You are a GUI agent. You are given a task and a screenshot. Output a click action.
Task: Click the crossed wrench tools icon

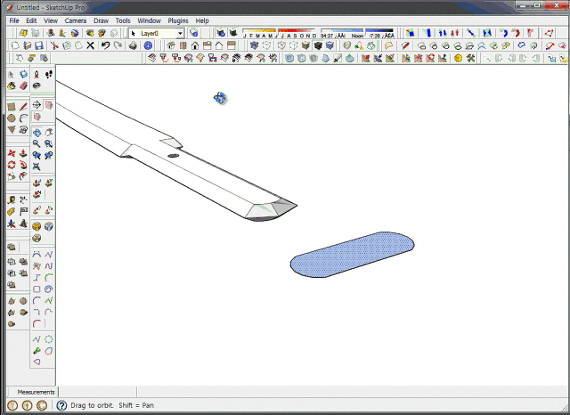pyautogui.click(x=470, y=58)
